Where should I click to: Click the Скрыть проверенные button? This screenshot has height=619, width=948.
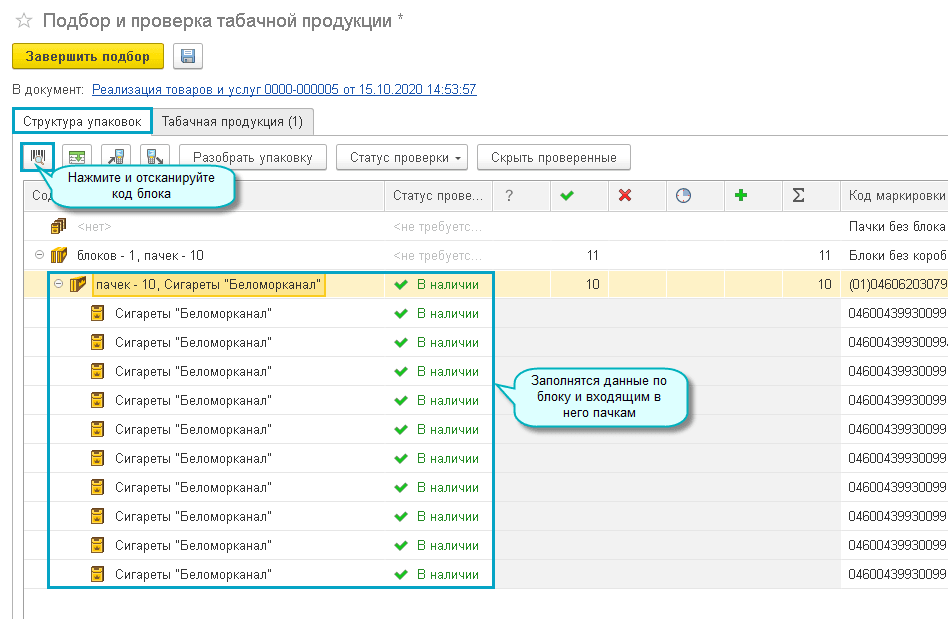[553, 157]
